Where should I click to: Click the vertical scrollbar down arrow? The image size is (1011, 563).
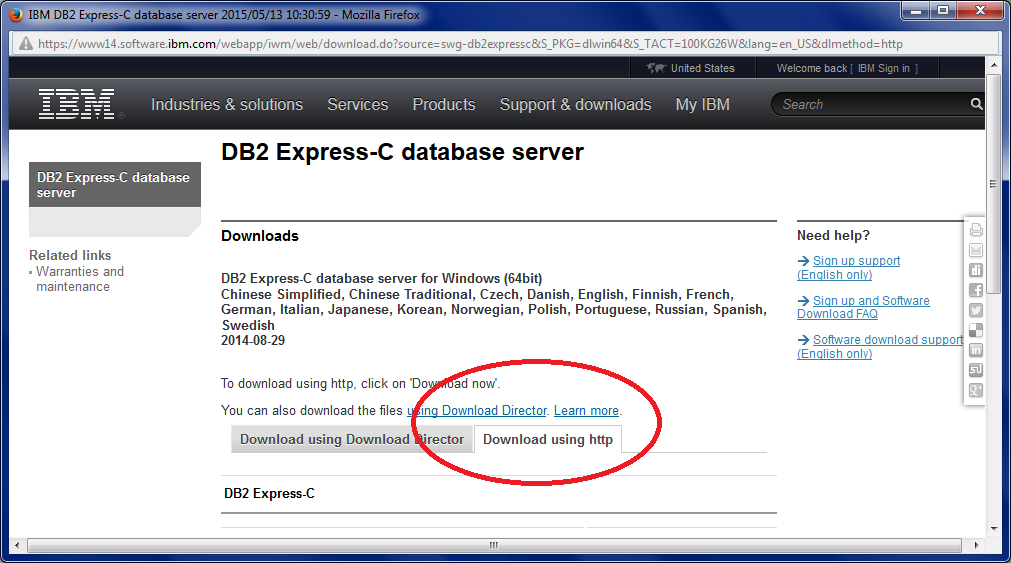[994, 529]
